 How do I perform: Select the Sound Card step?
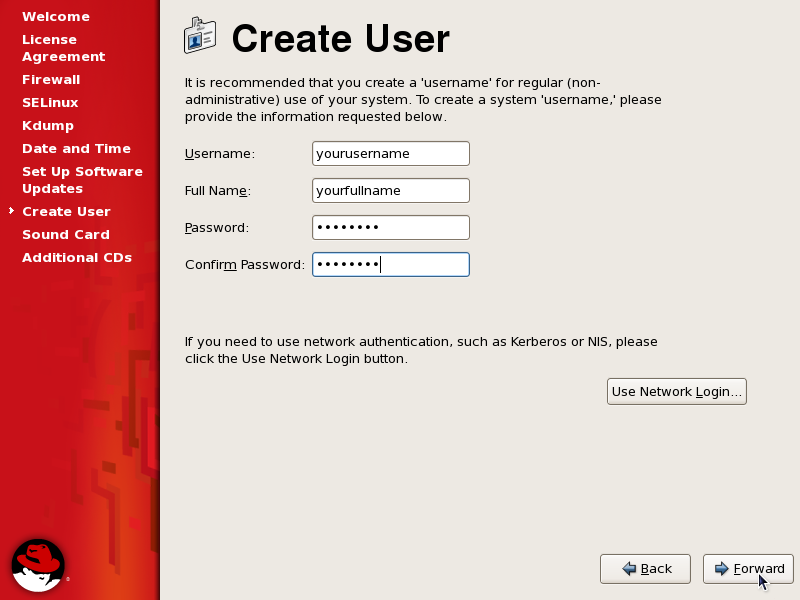tap(66, 234)
